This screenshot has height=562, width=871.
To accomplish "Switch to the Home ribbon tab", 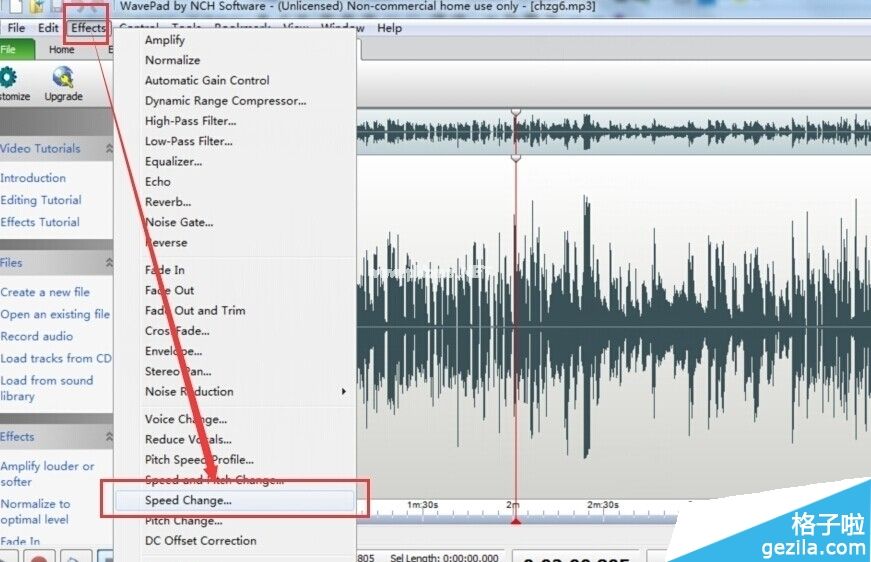I will 62,50.
